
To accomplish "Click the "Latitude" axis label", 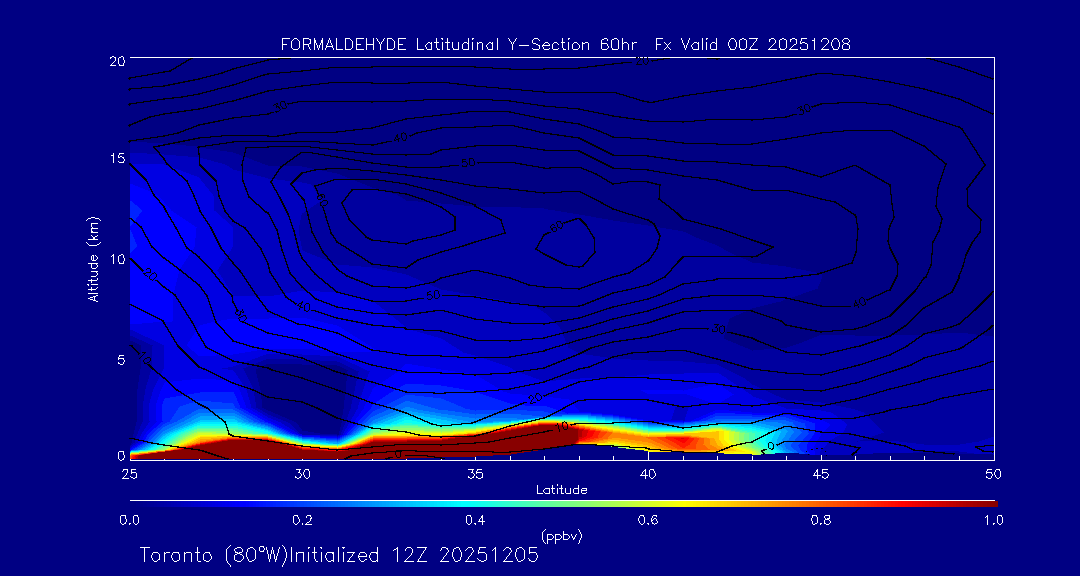I will tap(562, 490).
